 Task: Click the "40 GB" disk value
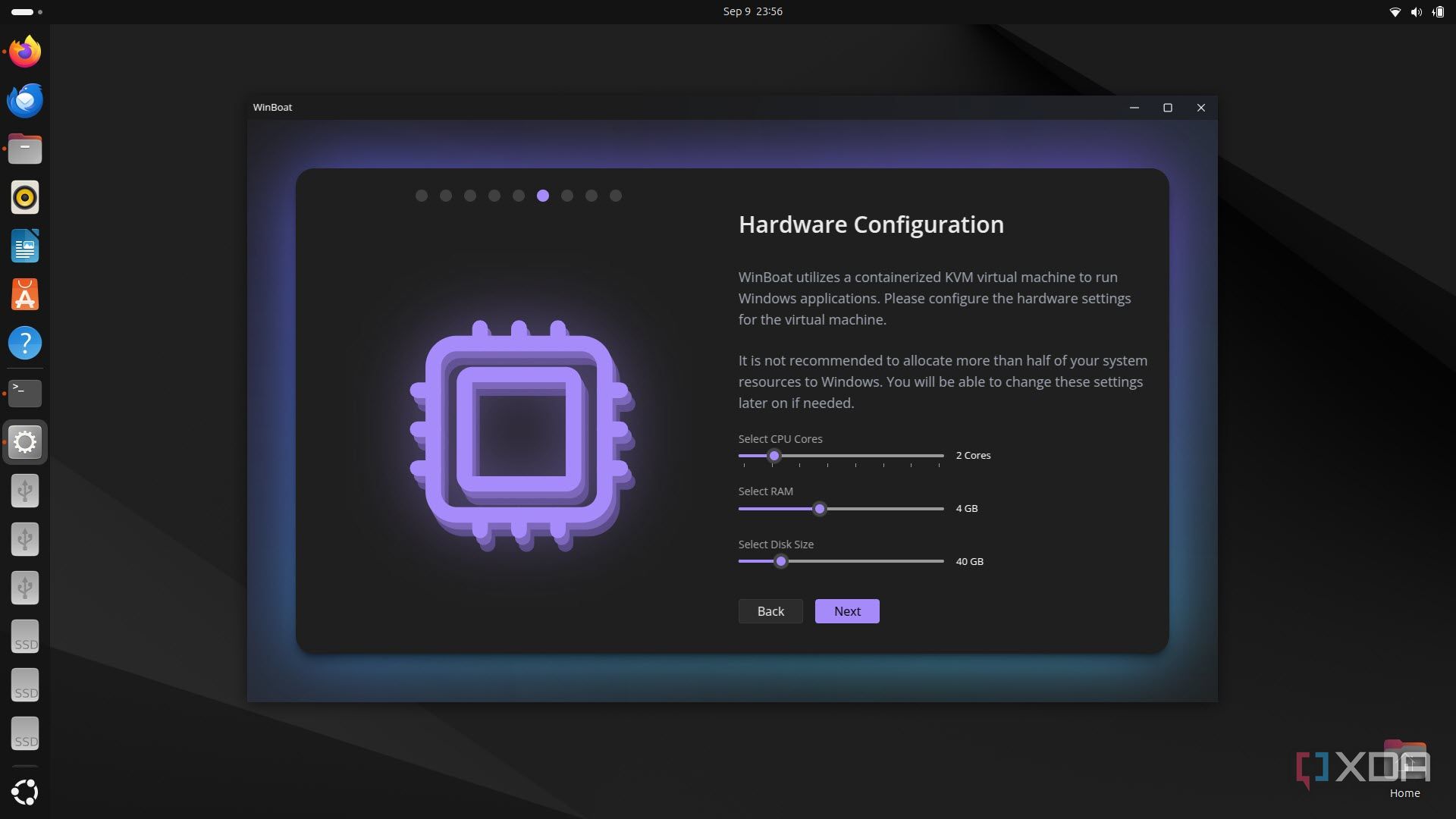click(969, 562)
